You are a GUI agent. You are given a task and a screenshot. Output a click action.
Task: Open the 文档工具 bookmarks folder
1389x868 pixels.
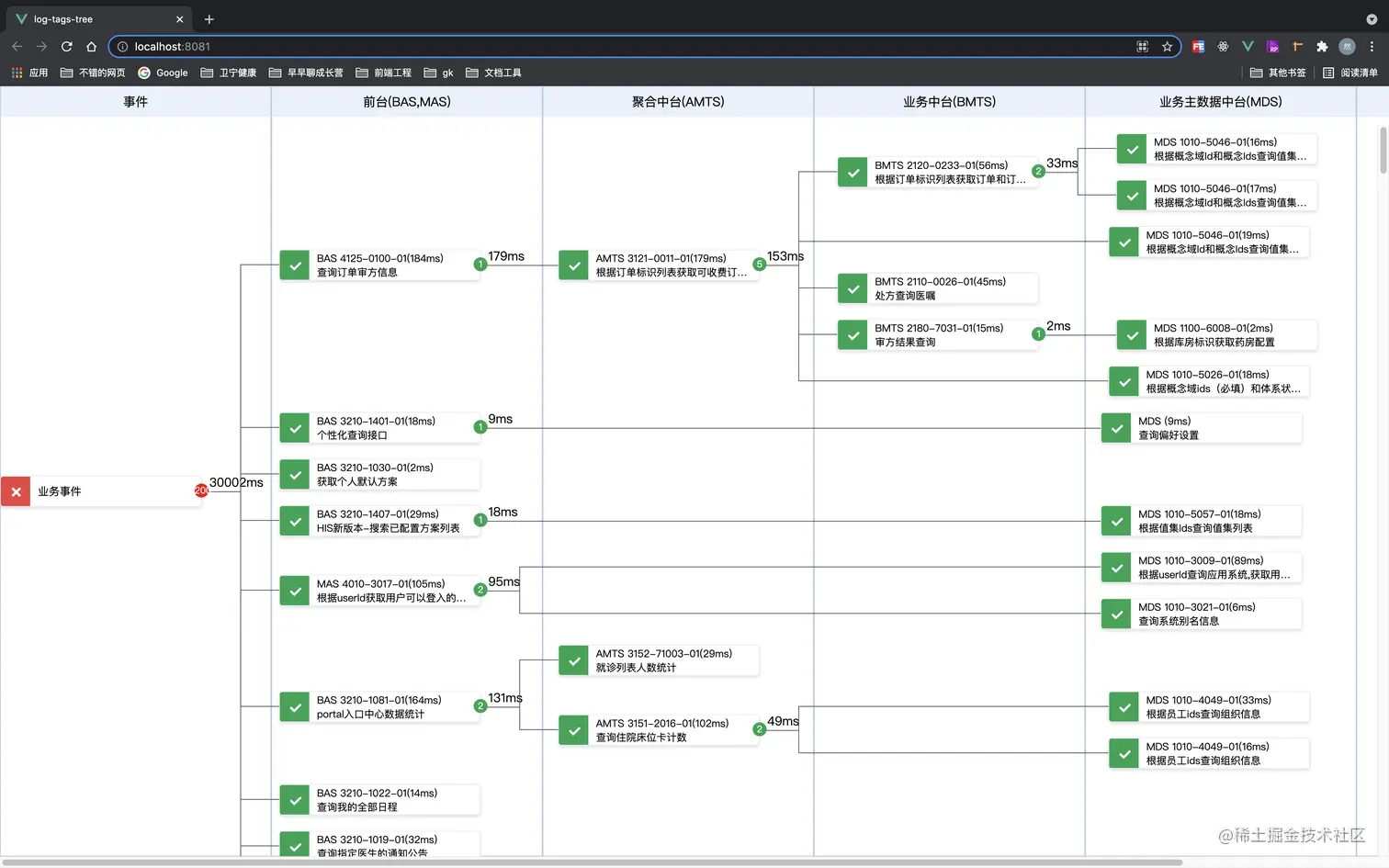[493, 73]
